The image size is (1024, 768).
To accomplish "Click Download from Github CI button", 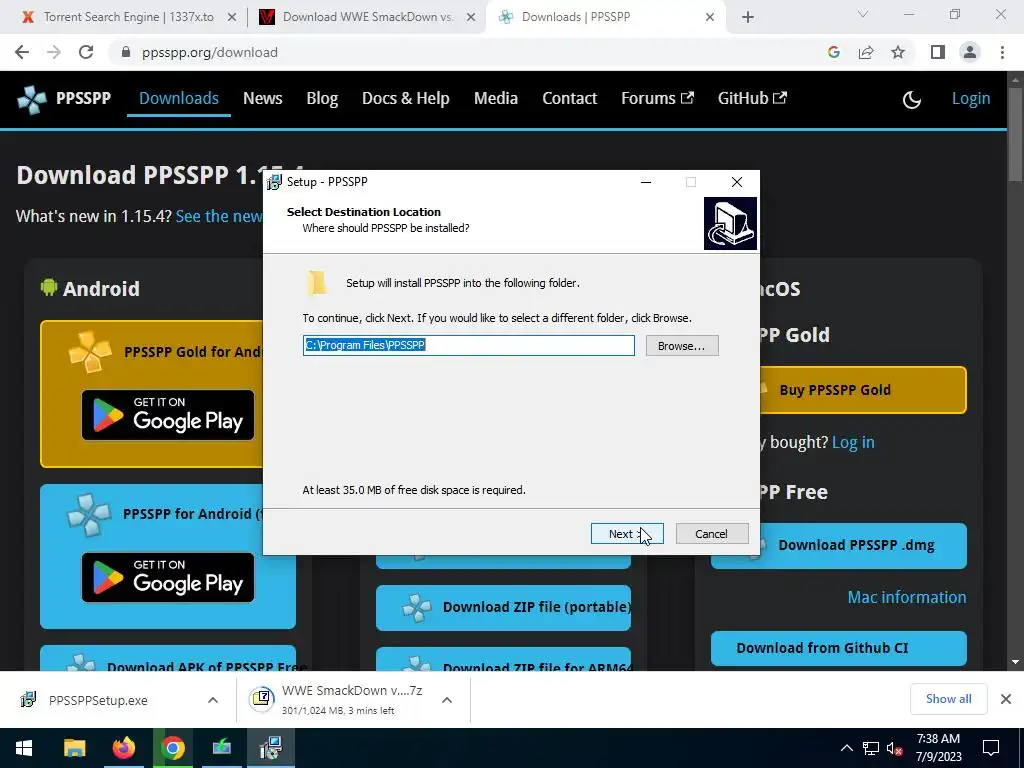I will tap(839, 648).
